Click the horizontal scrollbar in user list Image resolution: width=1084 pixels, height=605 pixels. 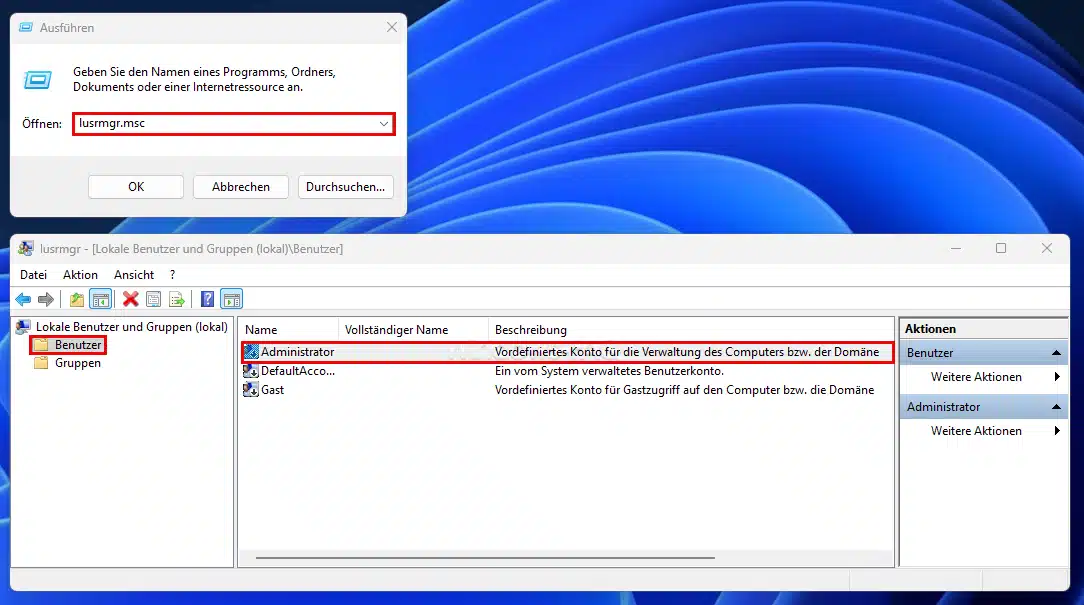click(485, 557)
